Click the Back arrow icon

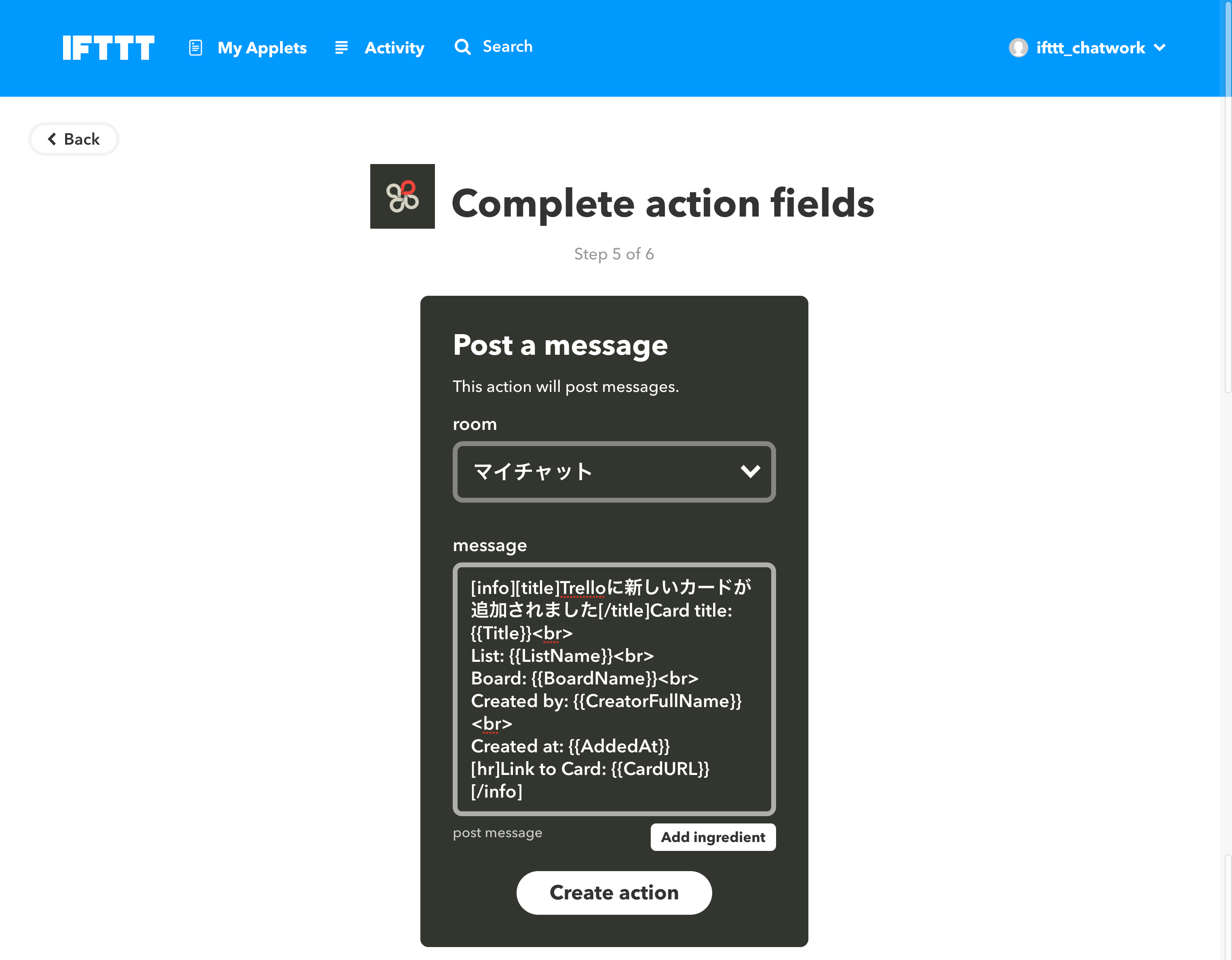point(53,139)
